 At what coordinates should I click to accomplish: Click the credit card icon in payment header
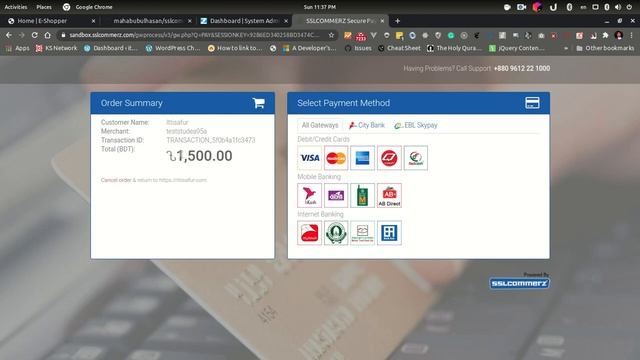click(x=532, y=103)
